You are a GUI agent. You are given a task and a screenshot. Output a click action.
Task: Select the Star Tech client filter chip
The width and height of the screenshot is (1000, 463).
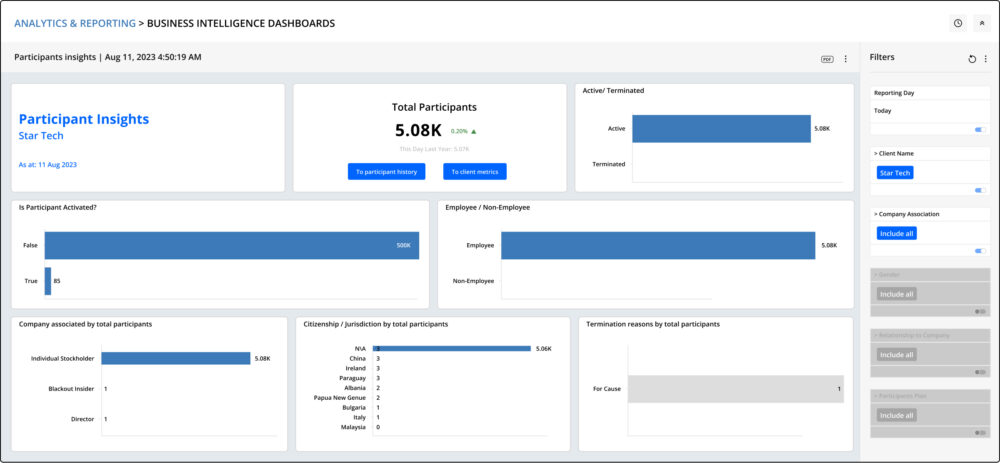tap(895, 173)
